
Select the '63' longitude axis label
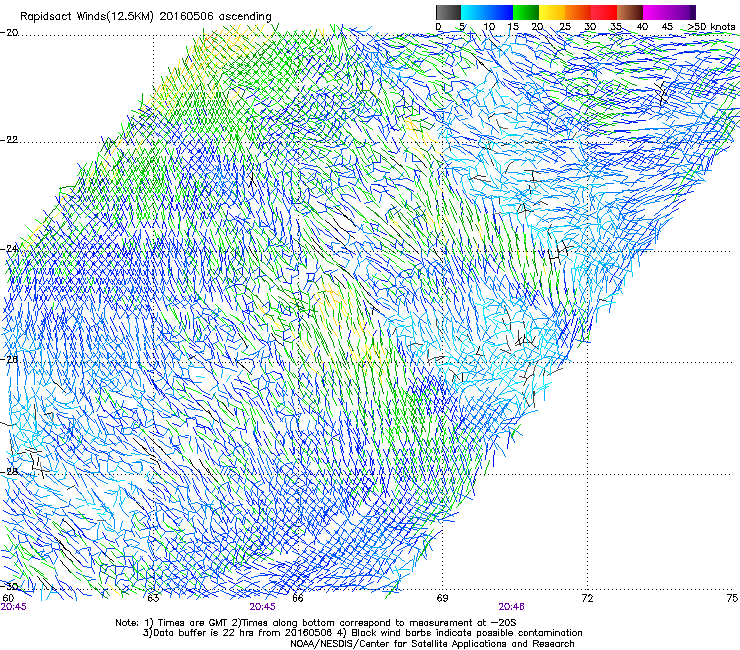153,598
